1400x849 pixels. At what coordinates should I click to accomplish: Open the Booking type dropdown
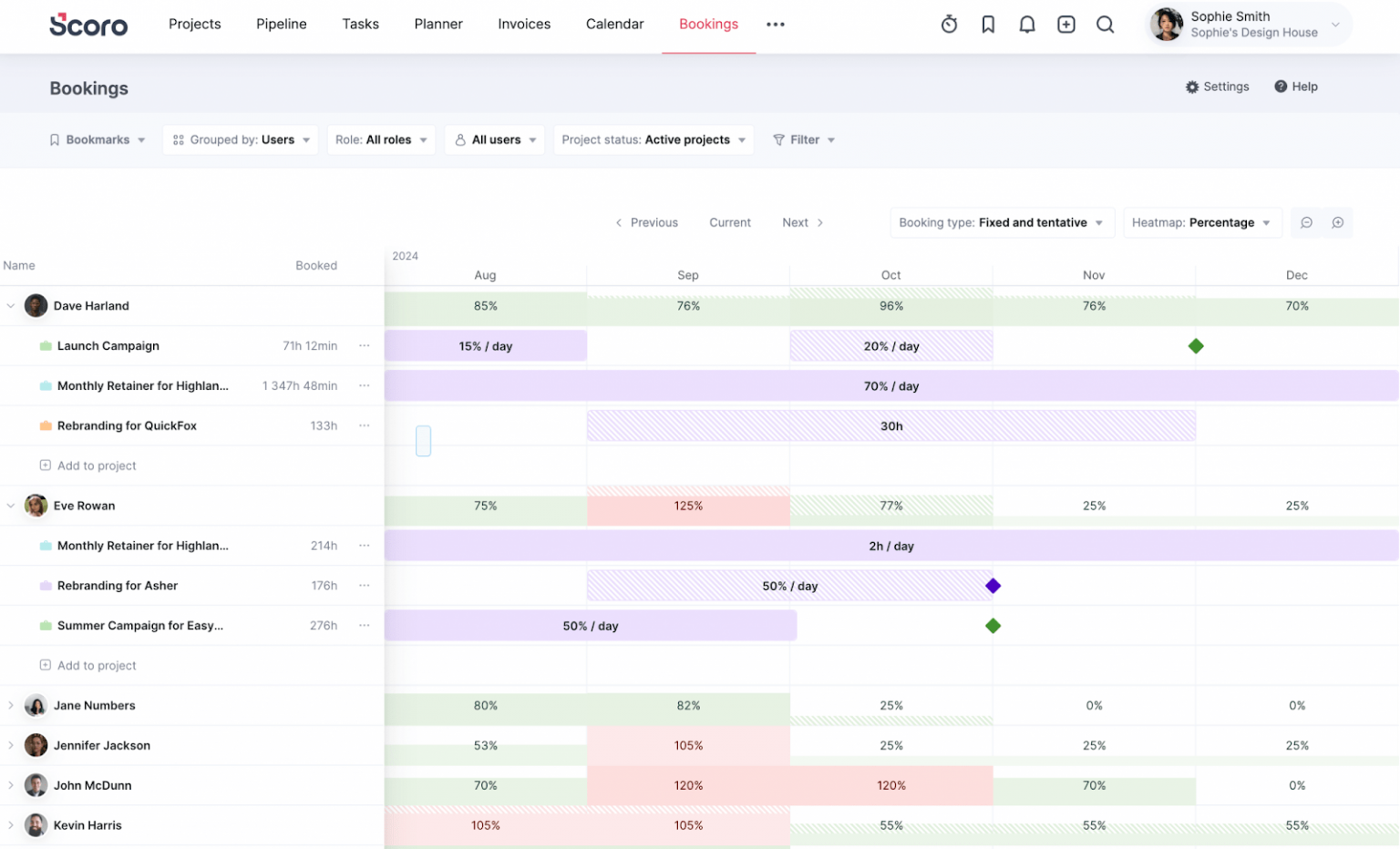1001,222
